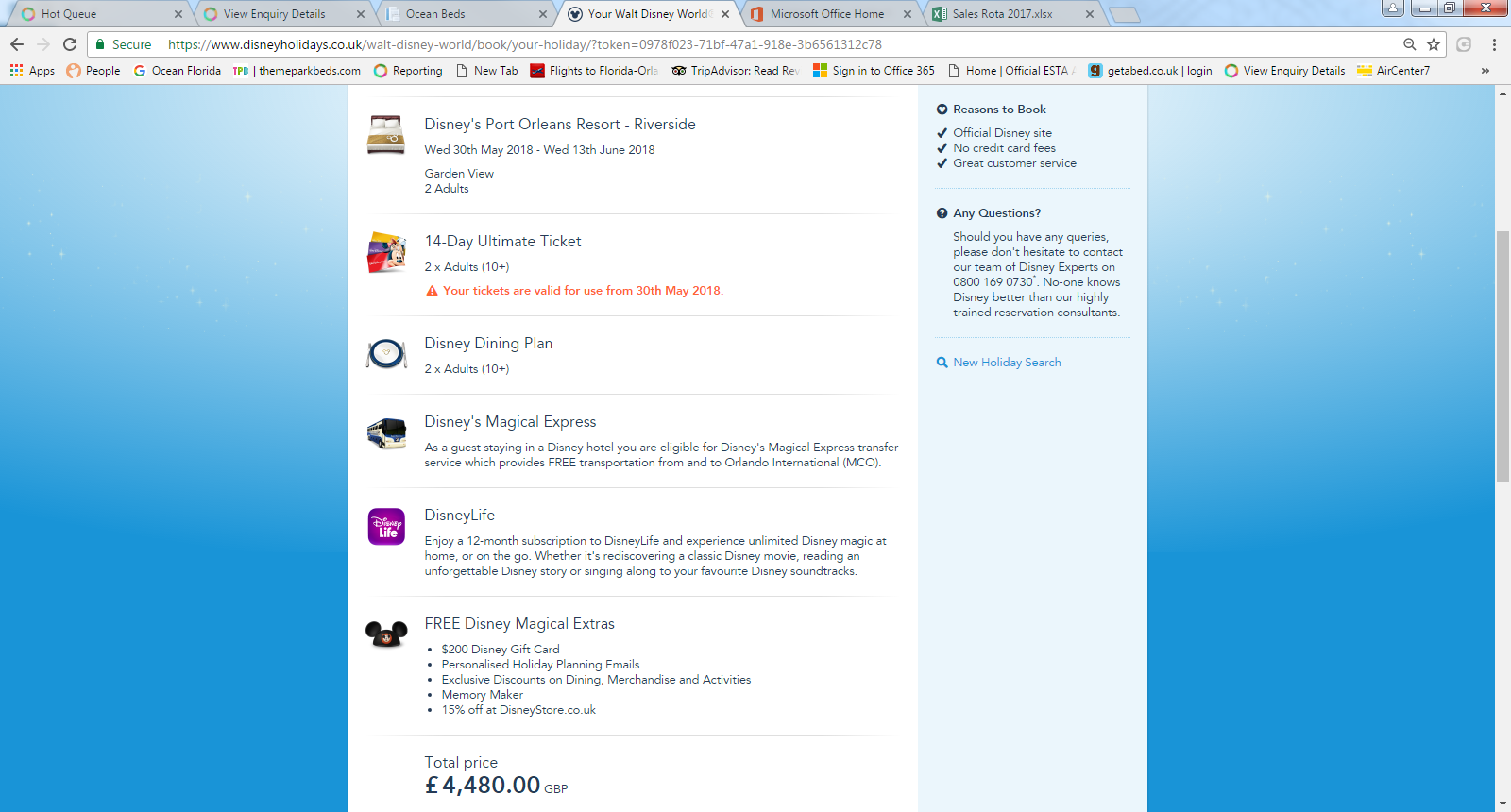Click the 14-Day Ultimate Ticket heading
The height and width of the screenshot is (812, 1511).
pos(502,242)
